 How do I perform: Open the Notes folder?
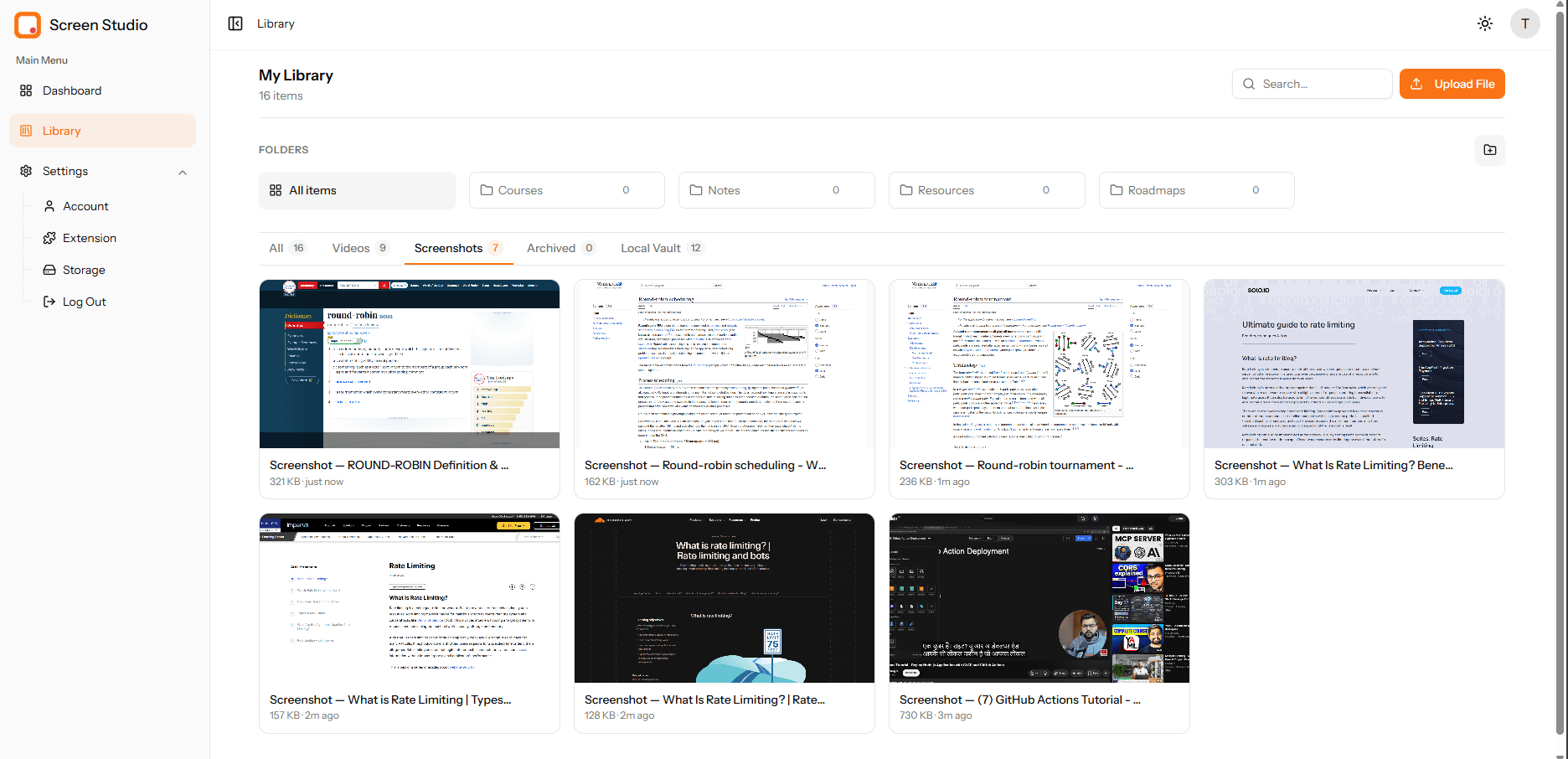click(x=776, y=190)
